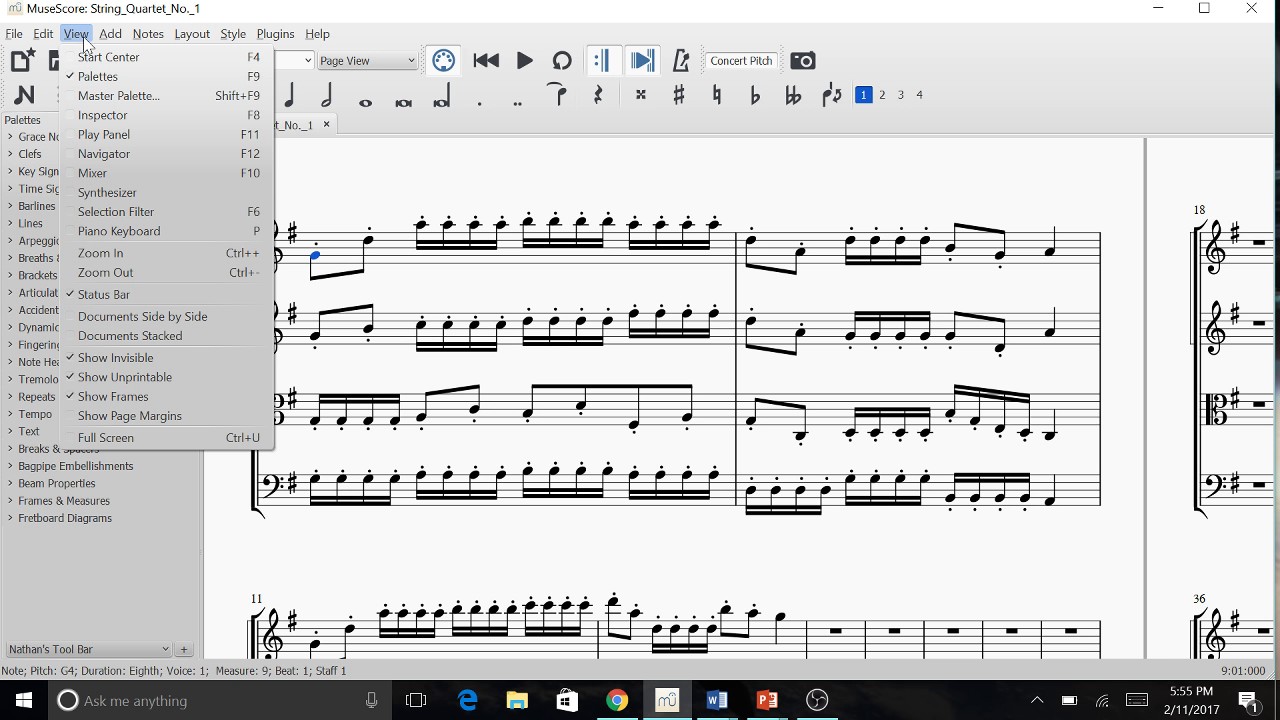This screenshot has height=720, width=1280.
Task: Select voice 2 button
Action: [x=882, y=95]
